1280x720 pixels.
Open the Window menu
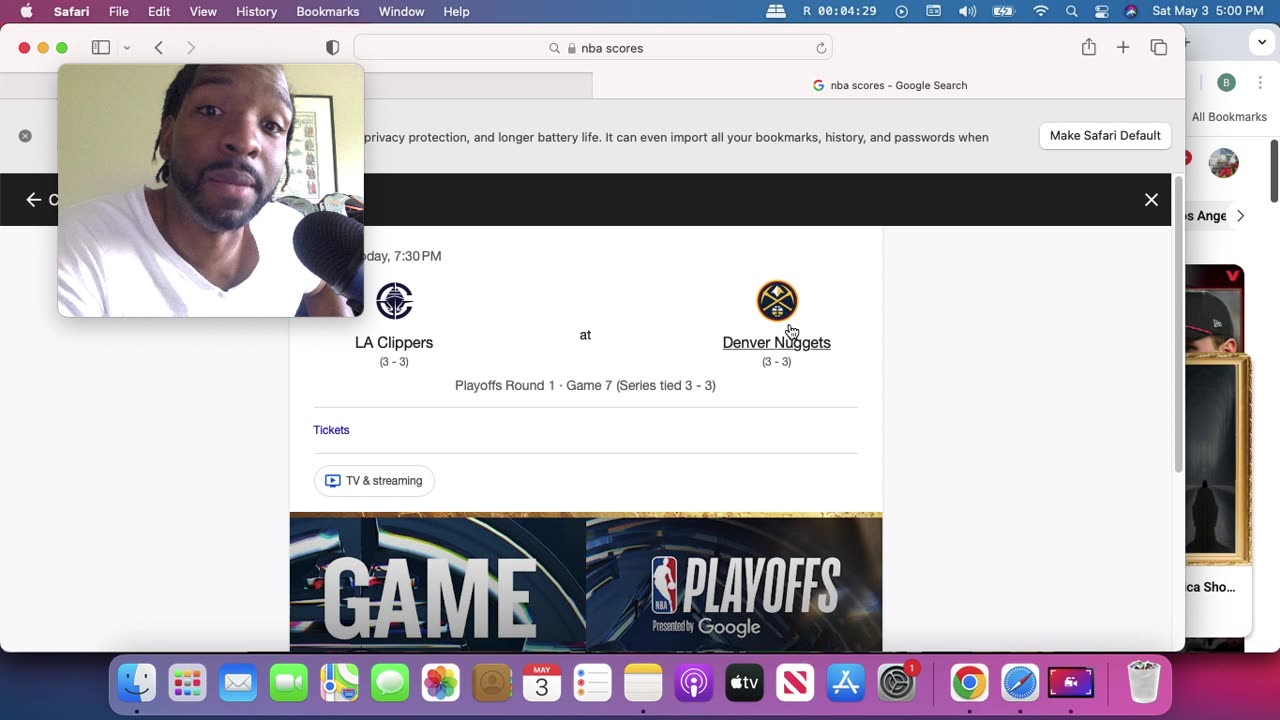401,12
